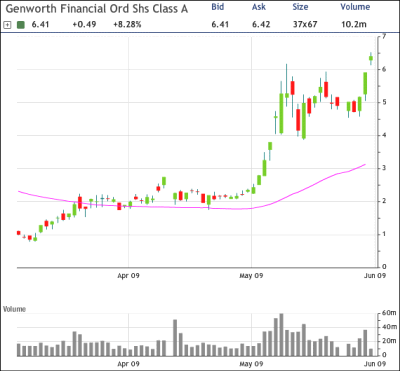Image resolution: width=400 pixels, height=371 pixels.
Task: Click the Jun 09 label on price chart axis
Action: (x=375, y=276)
